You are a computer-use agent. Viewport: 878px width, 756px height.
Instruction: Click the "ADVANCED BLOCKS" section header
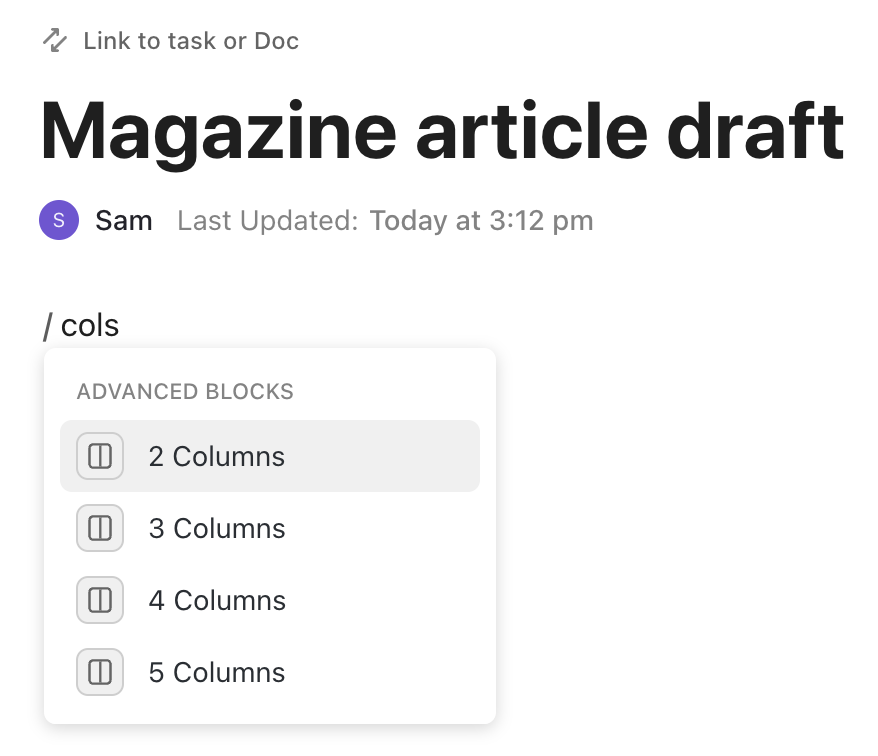point(185,391)
